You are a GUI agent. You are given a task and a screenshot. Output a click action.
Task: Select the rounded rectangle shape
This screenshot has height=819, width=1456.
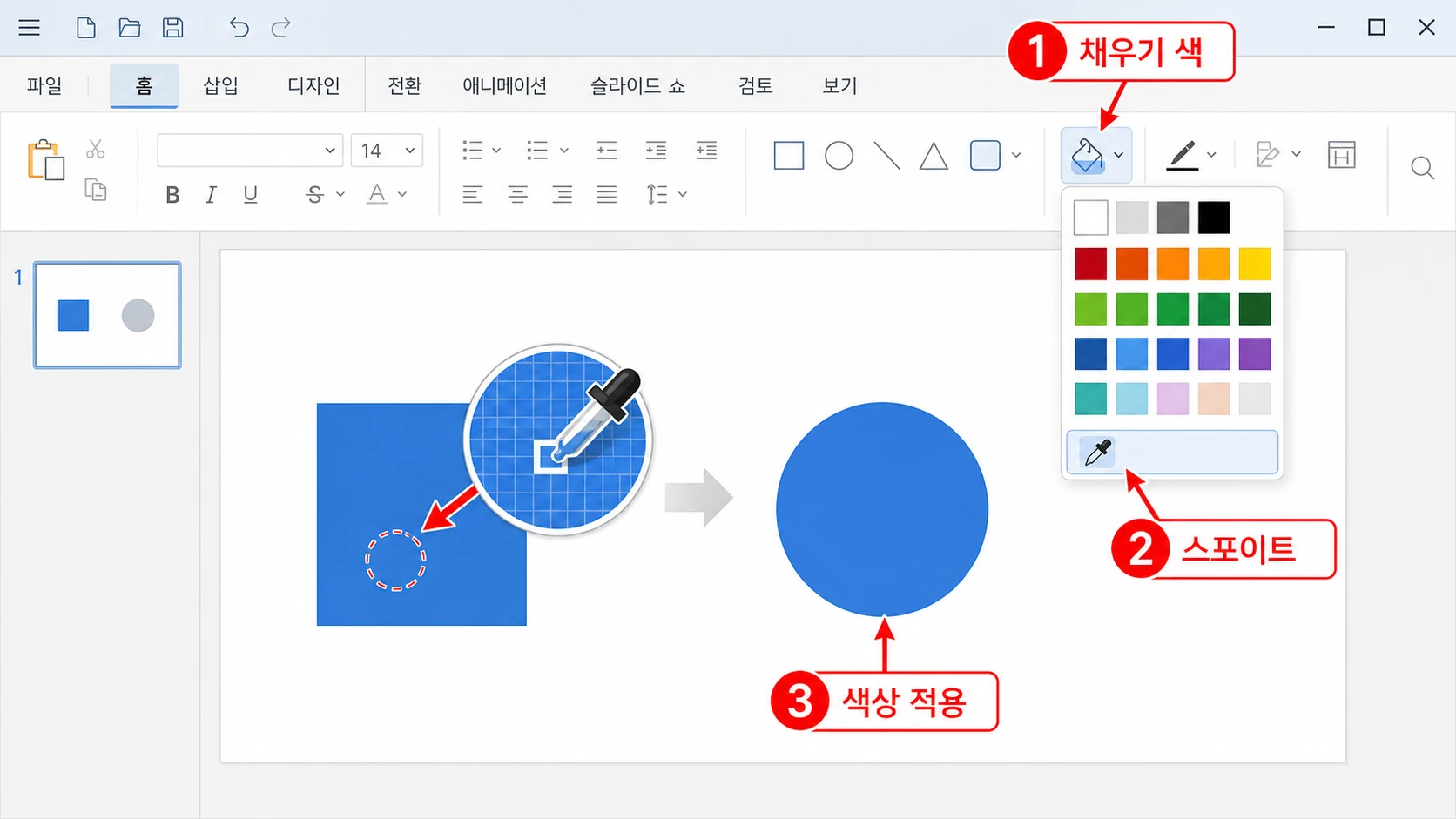click(985, 156)
